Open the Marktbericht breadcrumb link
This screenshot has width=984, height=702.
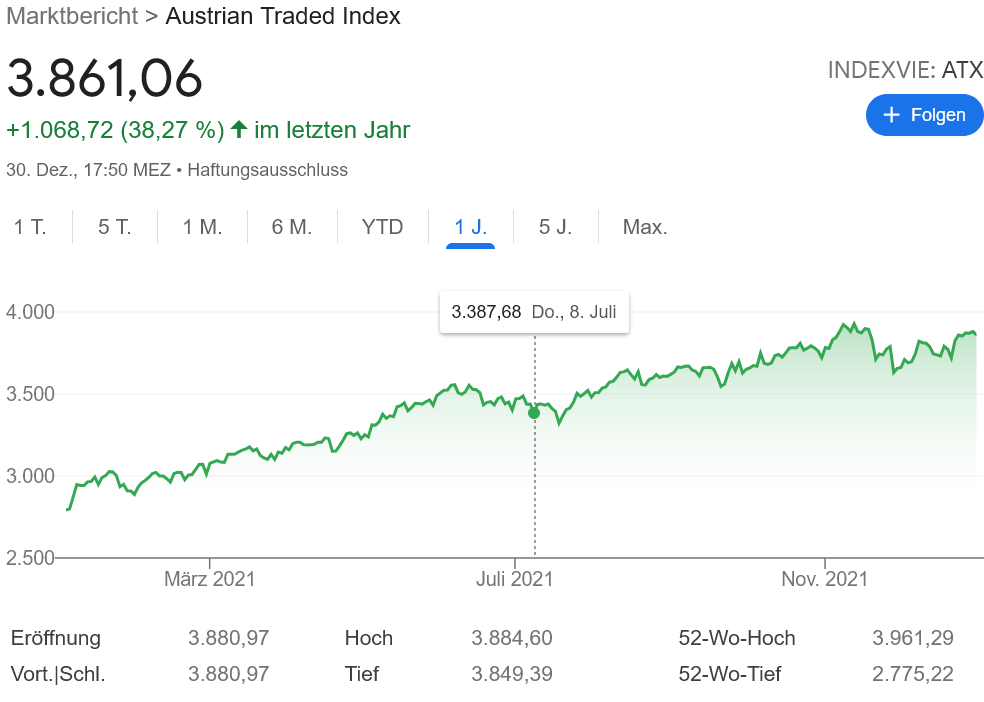pos(72,16)
